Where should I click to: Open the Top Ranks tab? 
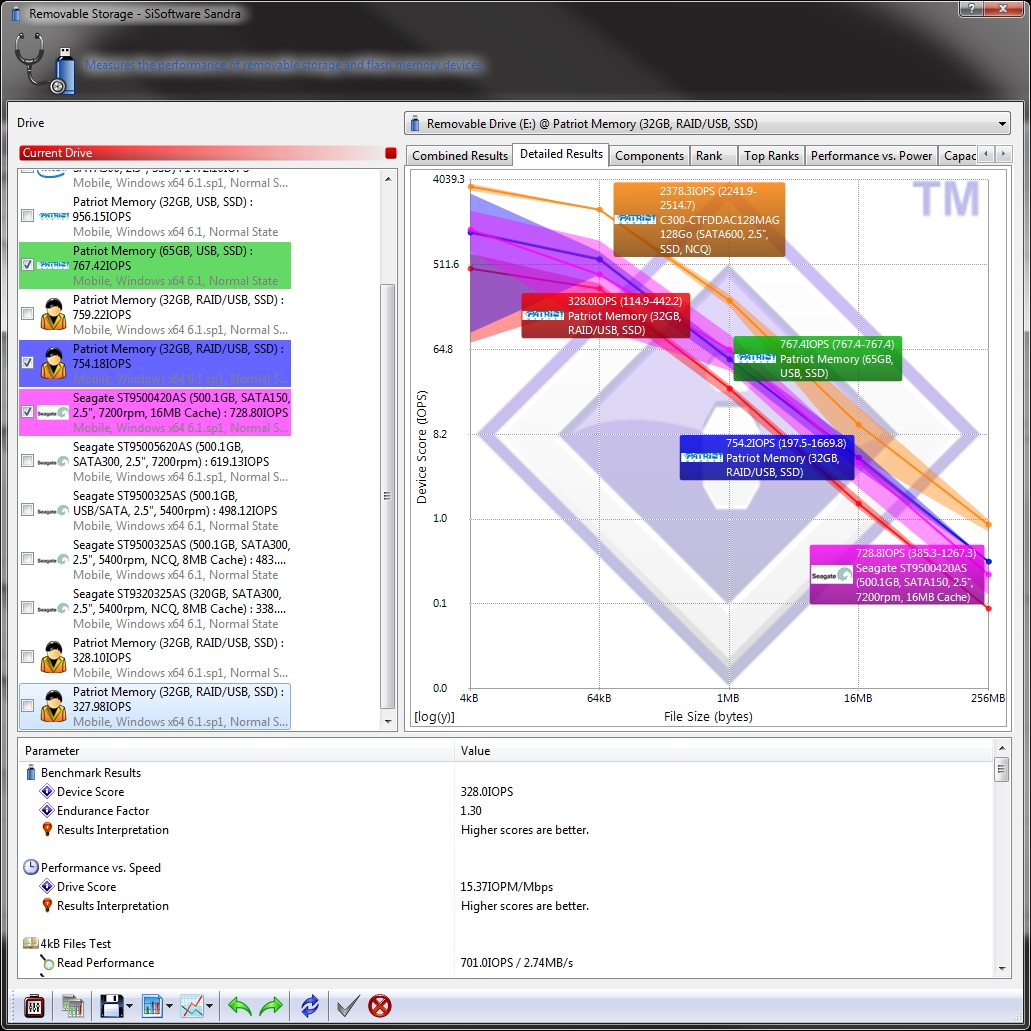771,156
